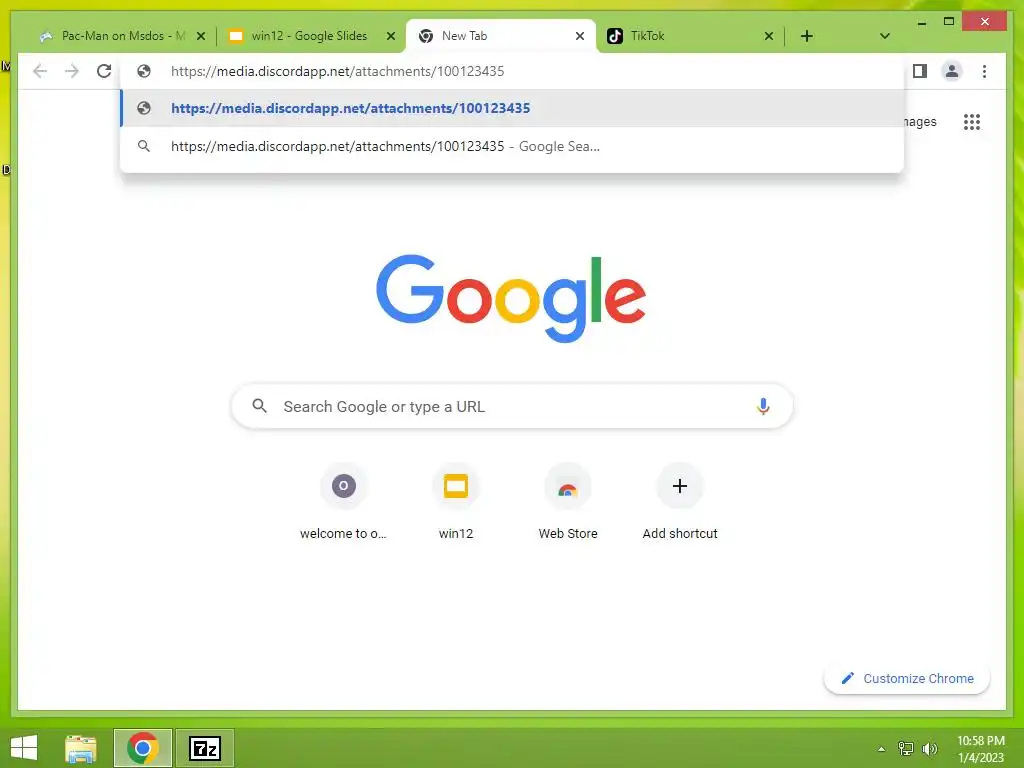Open the win12 shortcut tile
Viewport: 1024px width, 768px height.
pyautogui.click(x=456, y=502)
